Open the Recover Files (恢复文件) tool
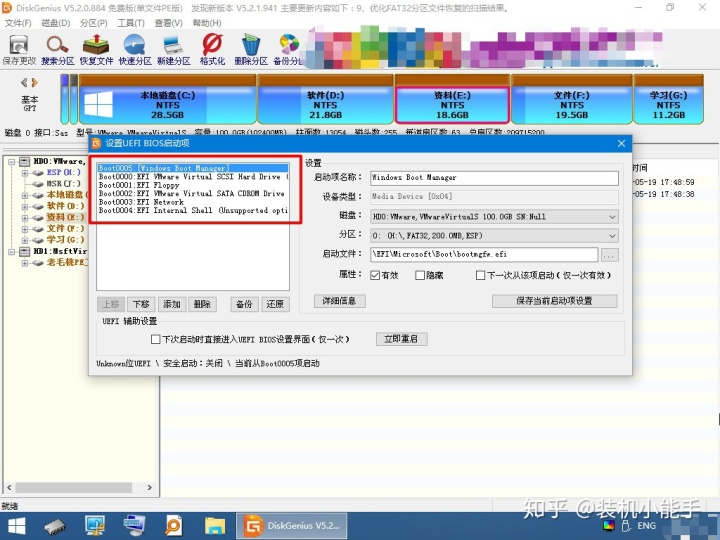Image resolution: width=720 pixels, height=540 pixels. tap(96, 50)
